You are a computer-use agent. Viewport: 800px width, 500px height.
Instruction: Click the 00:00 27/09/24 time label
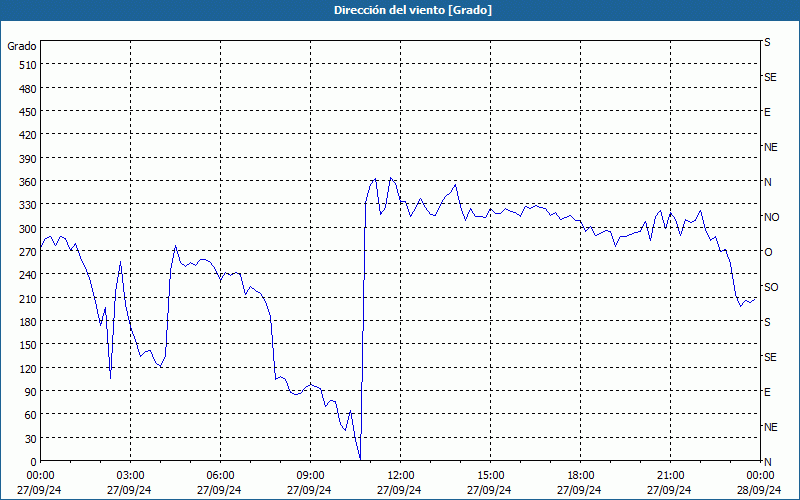[x=39, y=483]
